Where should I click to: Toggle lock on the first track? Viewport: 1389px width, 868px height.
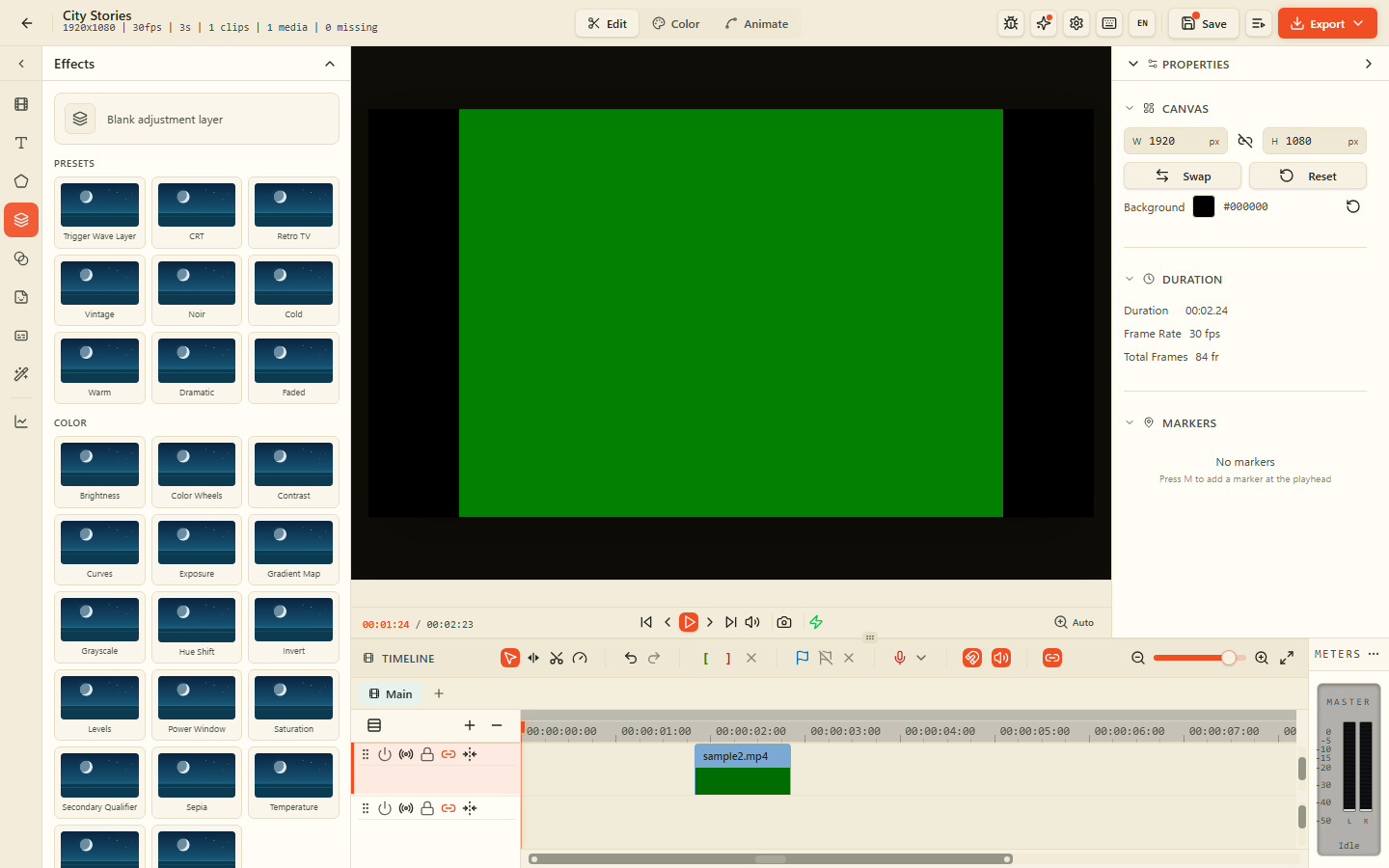coord(427,754)
